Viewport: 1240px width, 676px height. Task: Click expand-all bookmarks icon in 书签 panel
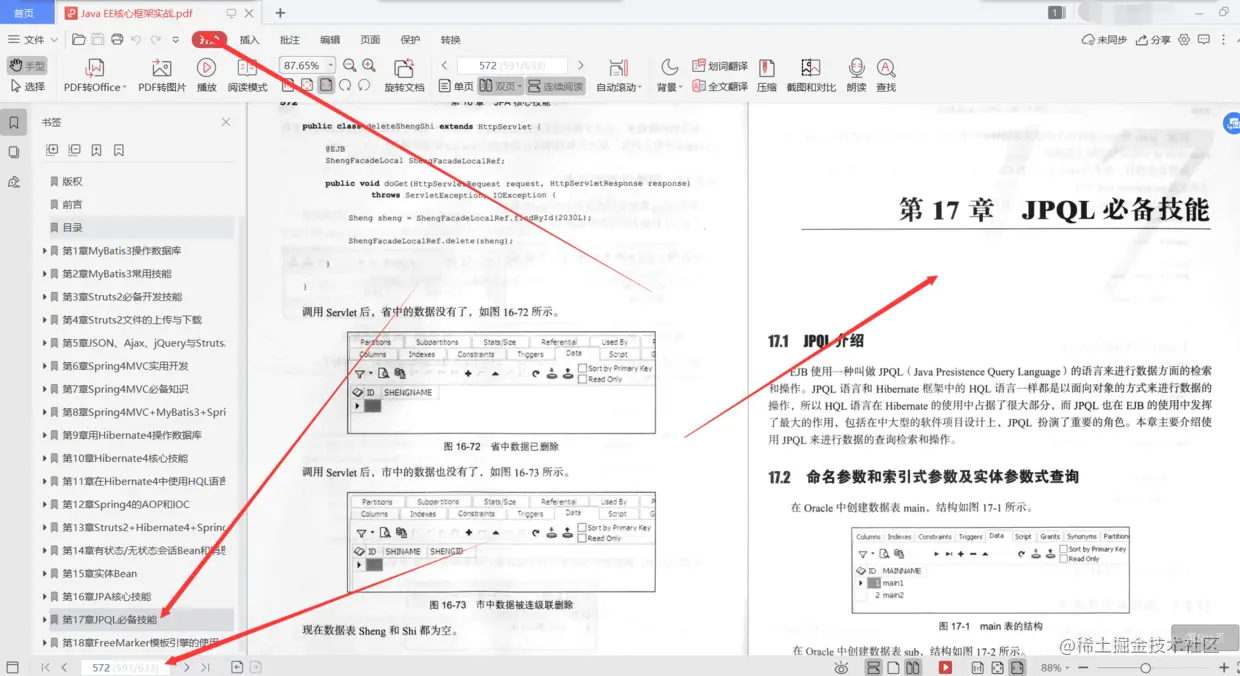tap(52, 150)
